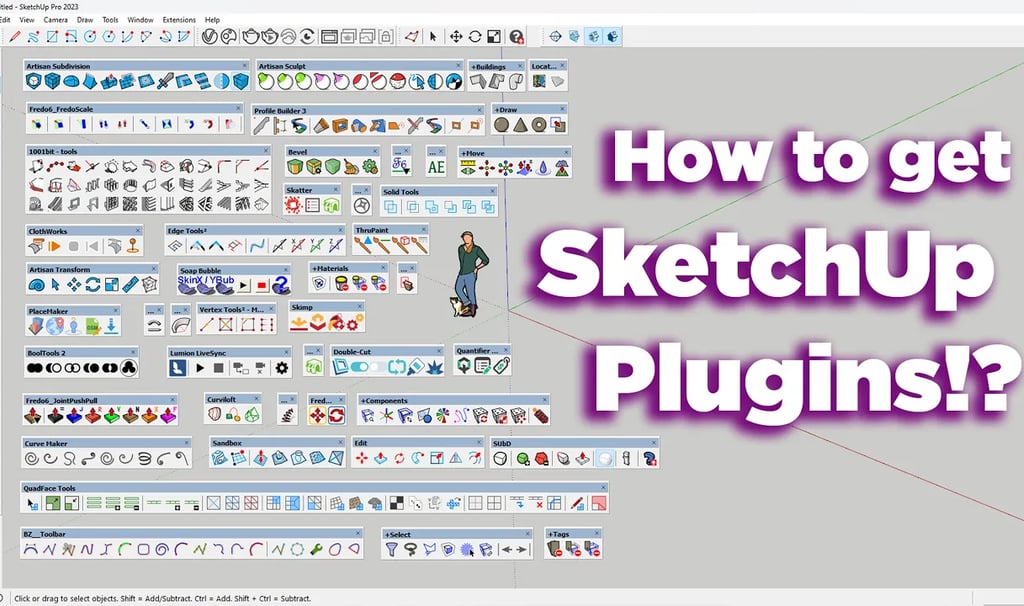Close the QuadFace Tools toolbar
This screenshot has width=1024, height=606.
click(604, 487)
